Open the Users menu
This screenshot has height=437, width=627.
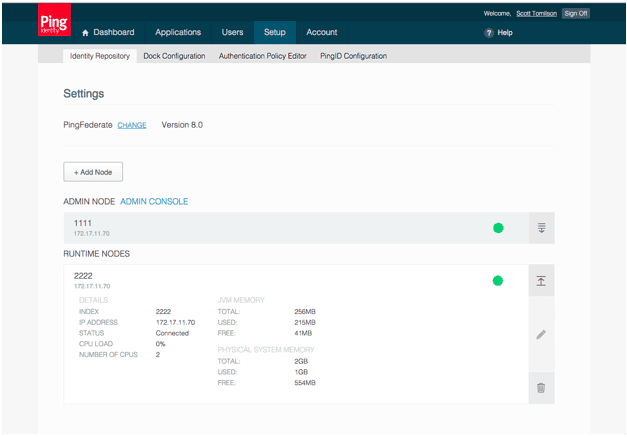[232, 32]
